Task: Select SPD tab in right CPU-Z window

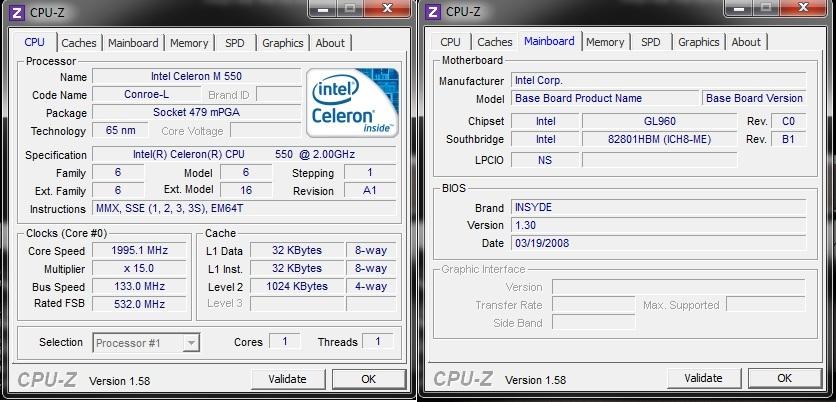Action: 650,42
